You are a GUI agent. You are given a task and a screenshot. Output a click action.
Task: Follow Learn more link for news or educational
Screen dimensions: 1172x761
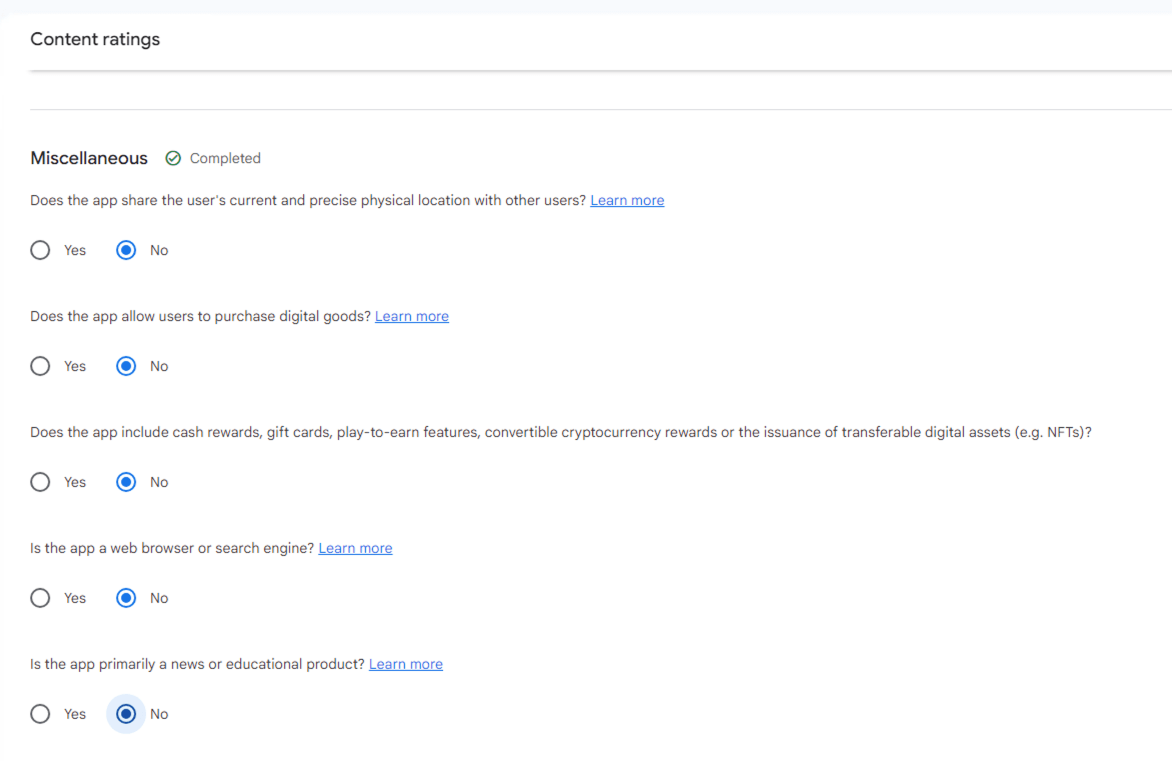tap(405, 664)
